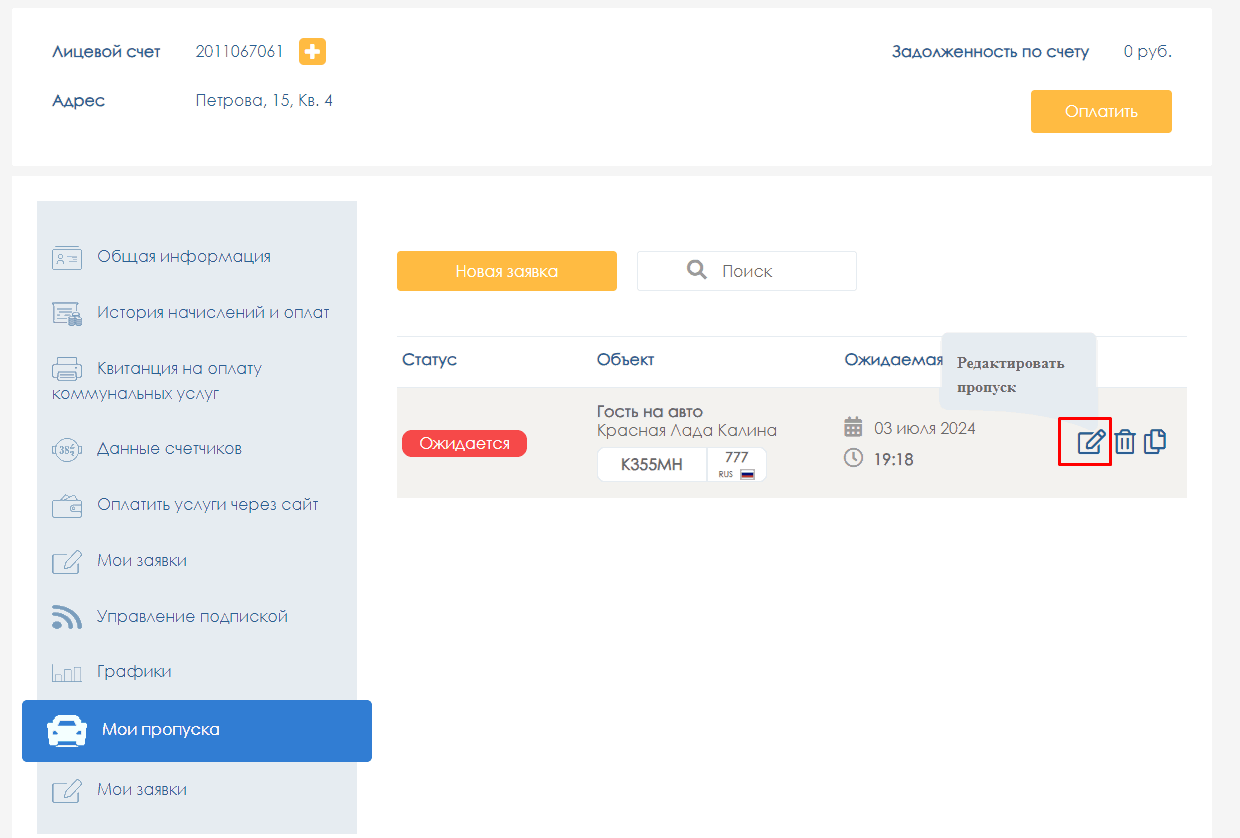Click the Статус column header
The width and height of the screenshot is (1240, 838).
(x=430, y=360)
